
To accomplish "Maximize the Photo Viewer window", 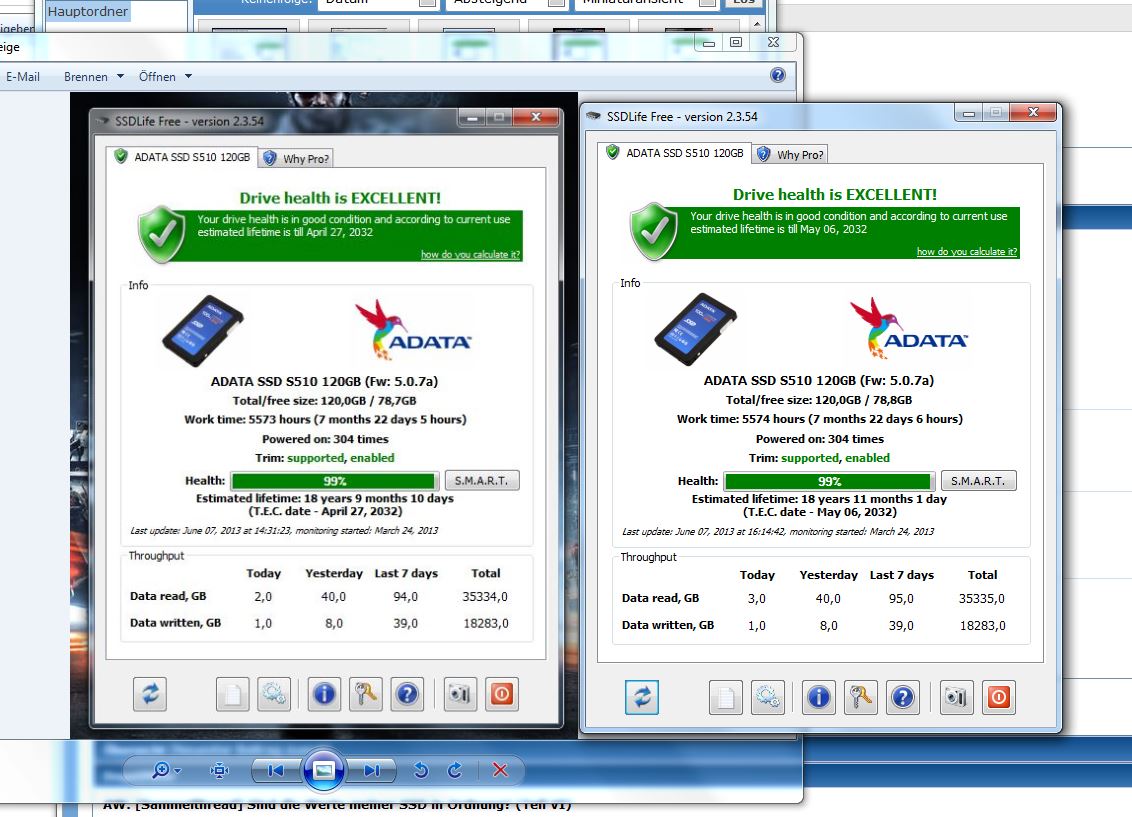I will [736, 43].
